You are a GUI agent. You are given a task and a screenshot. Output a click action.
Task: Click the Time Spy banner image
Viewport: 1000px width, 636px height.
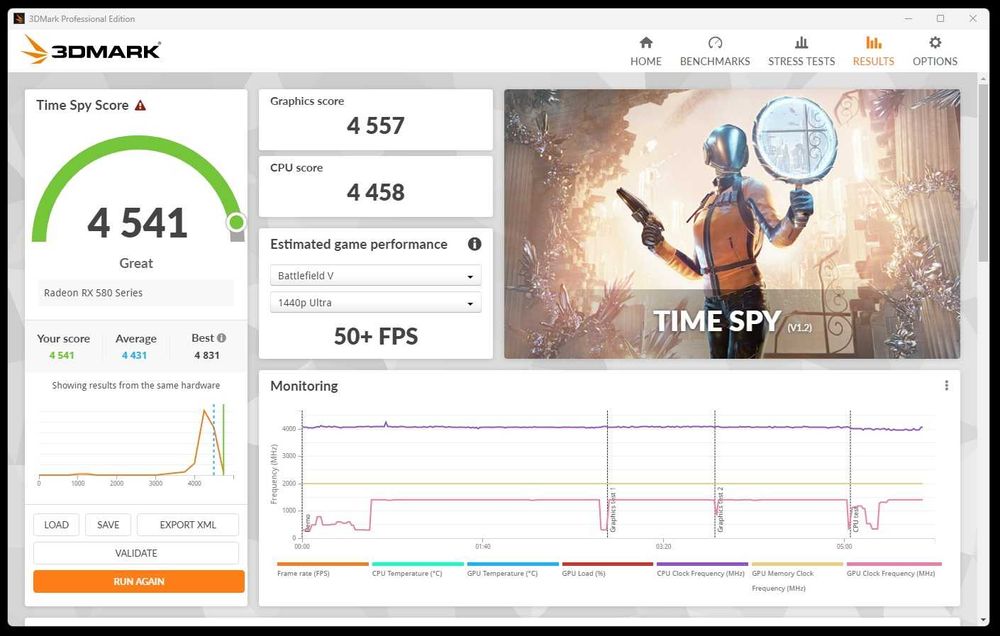(x=732, y=224)
